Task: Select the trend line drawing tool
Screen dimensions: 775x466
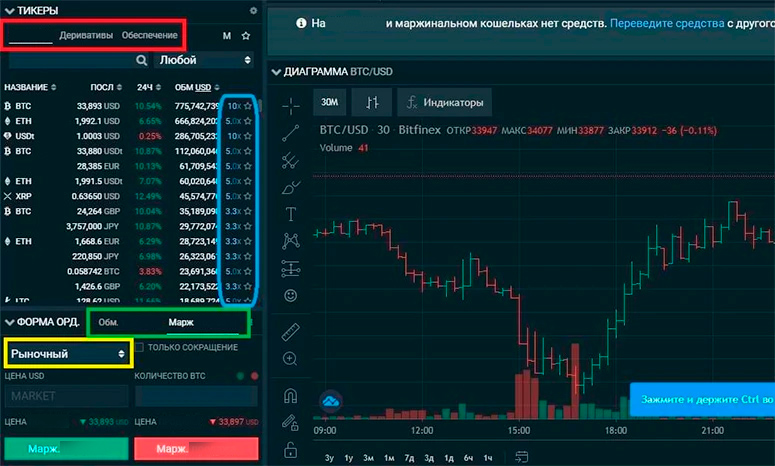Action: [x=291, y=132]
